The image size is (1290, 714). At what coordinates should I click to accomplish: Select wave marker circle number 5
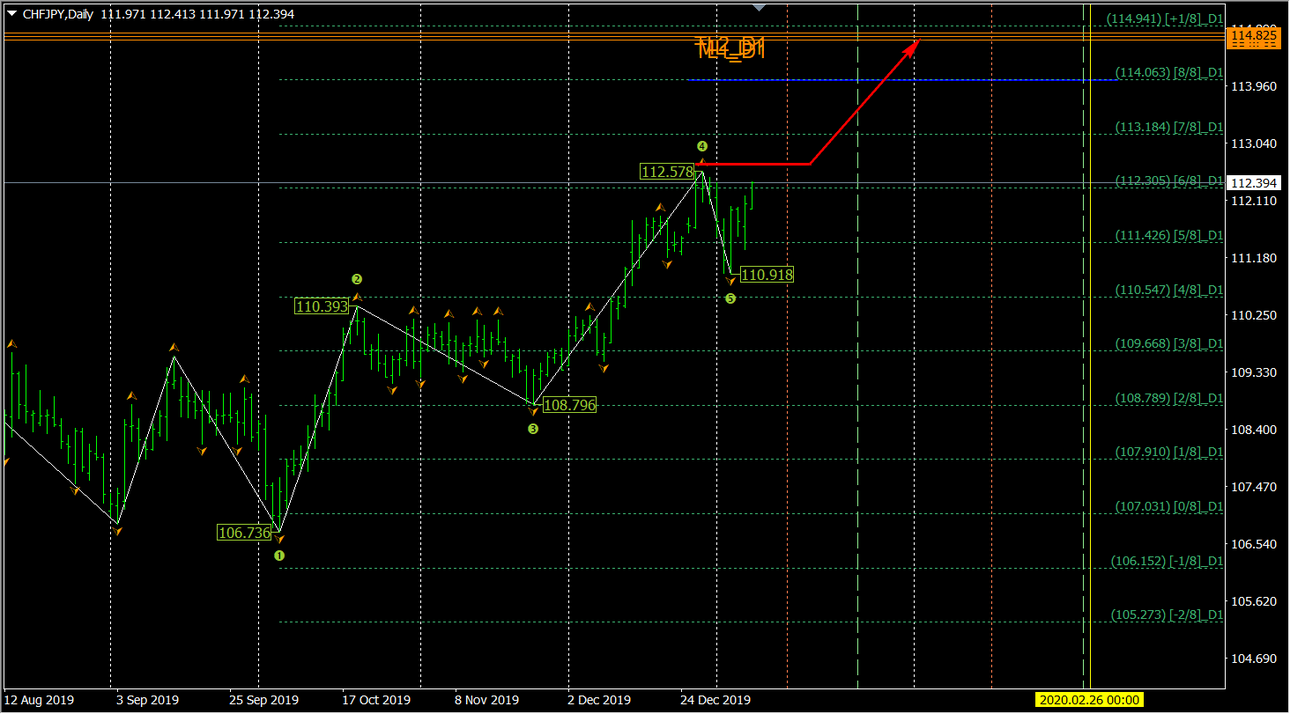[730, 298]
